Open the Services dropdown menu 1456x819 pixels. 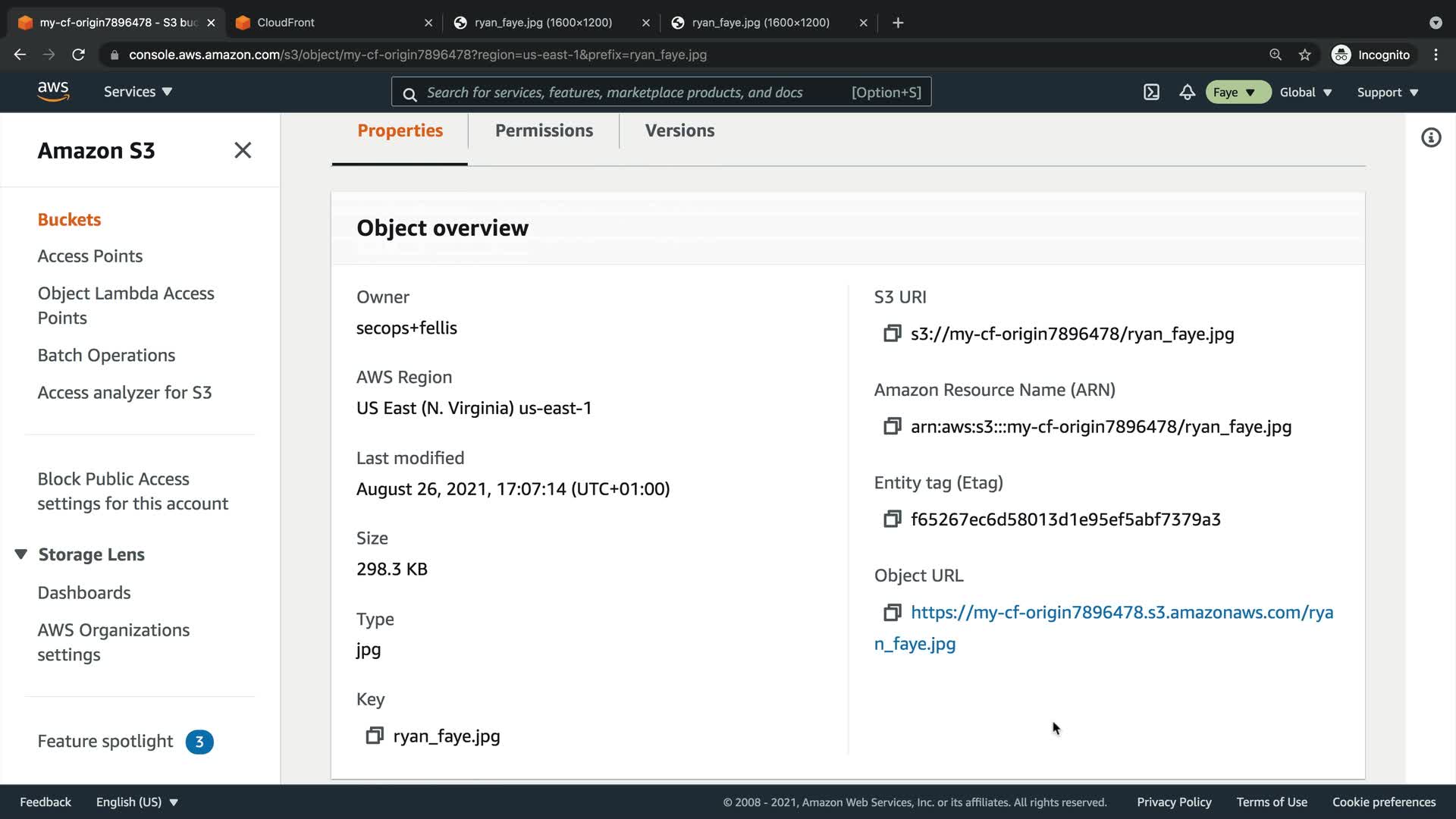coord(138,92)
